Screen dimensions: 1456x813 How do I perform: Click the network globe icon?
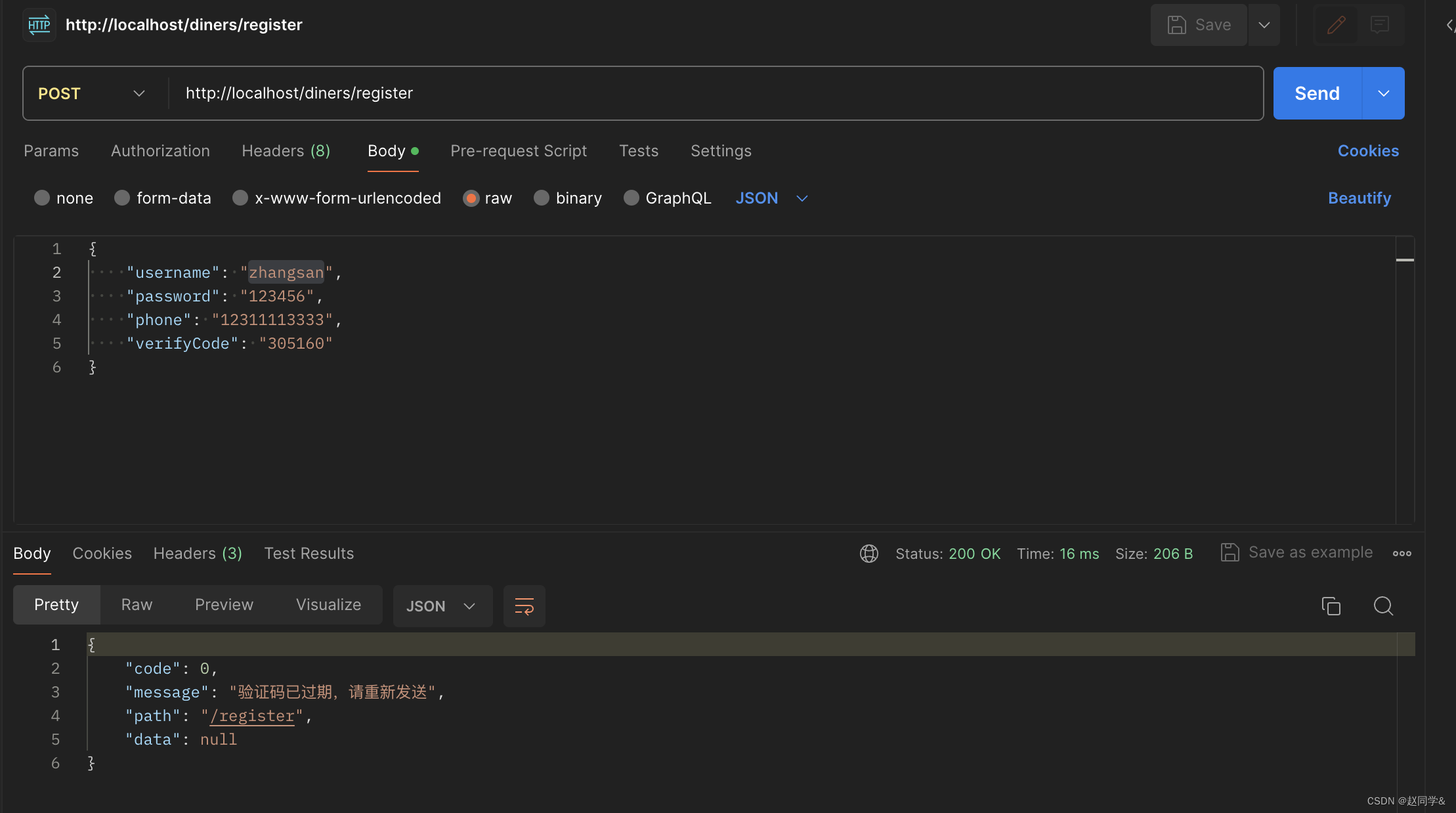click(x=868, y=554)
